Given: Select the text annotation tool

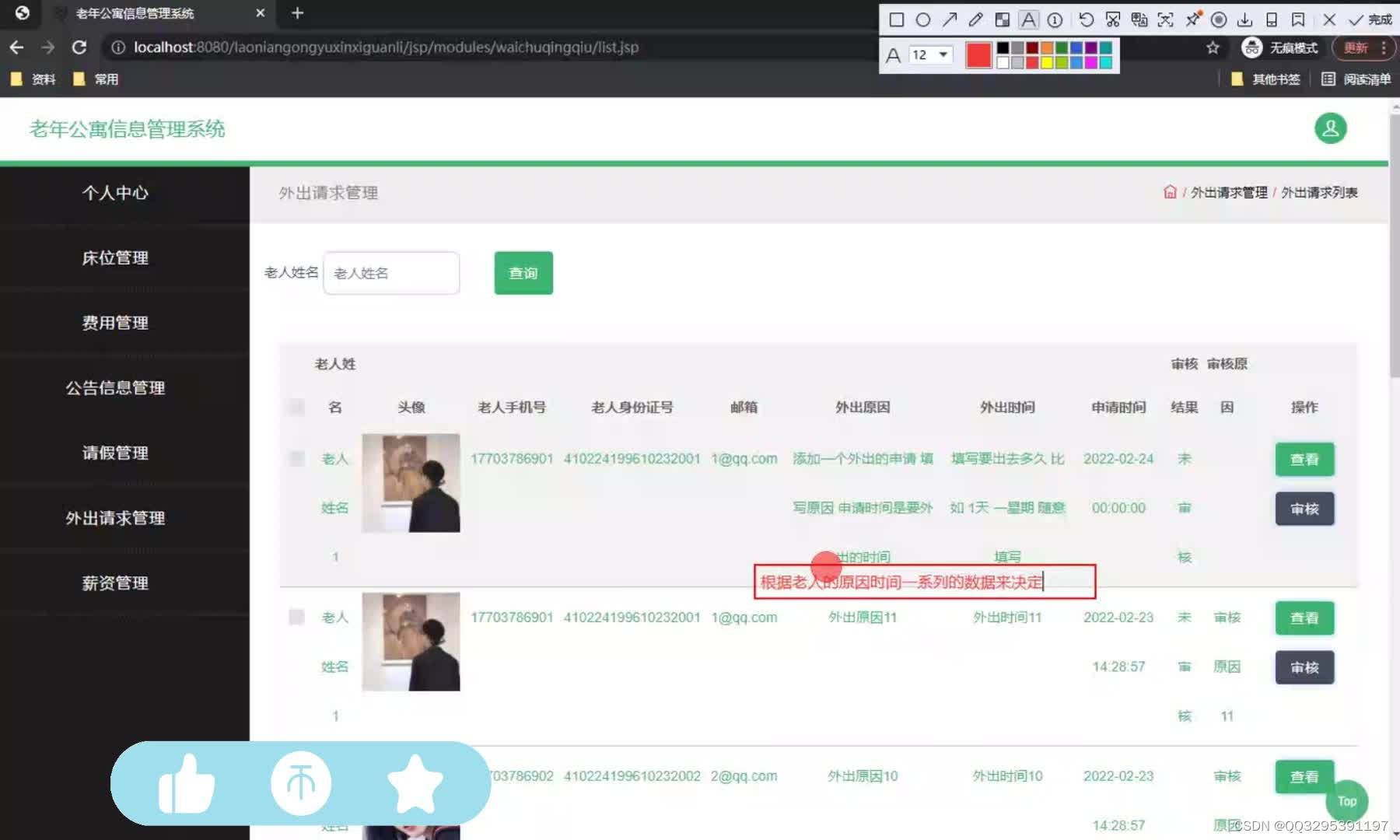Looking at the screenshot, I should coord(1028,19).
